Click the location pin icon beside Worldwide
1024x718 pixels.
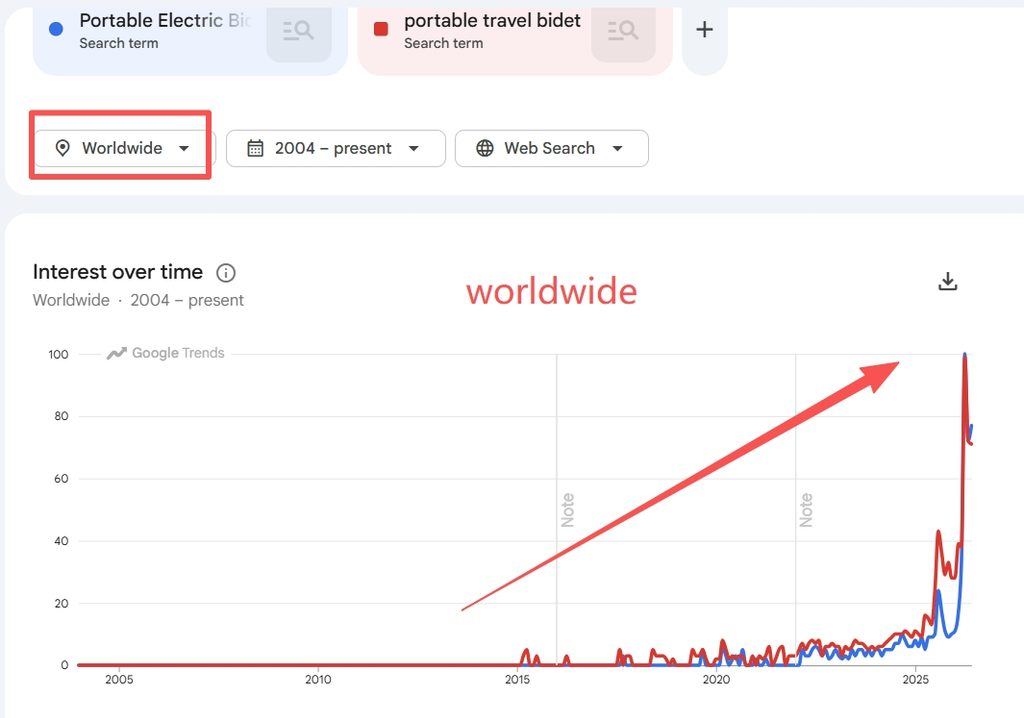click(x=62, y=148)
